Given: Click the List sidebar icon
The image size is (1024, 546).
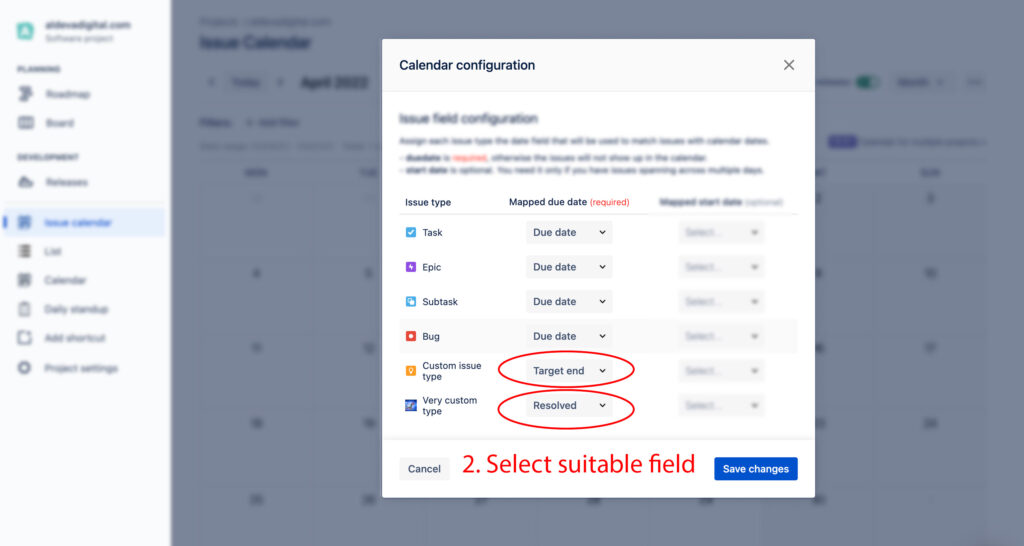Looking at the screenshot, I should [x=25, y=251].
